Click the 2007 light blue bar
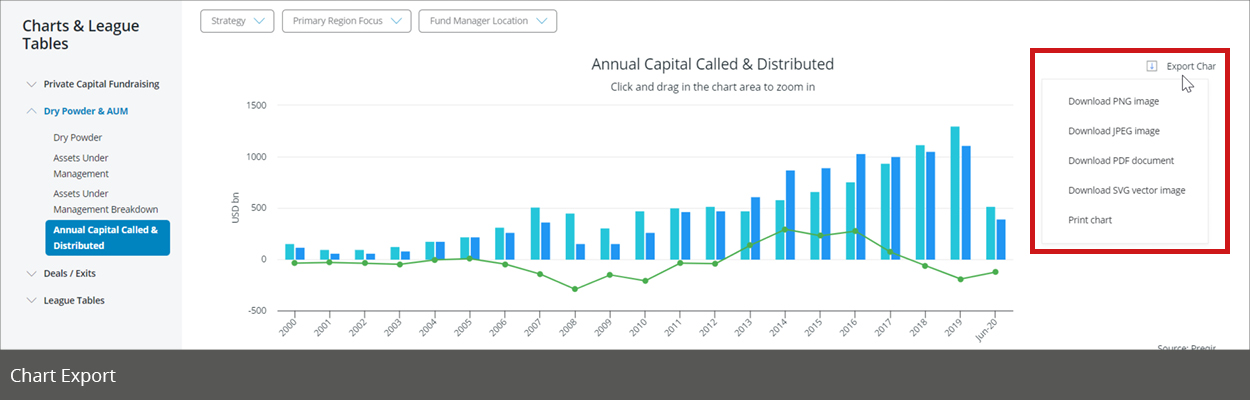The width and height of the screenshot is (1250, 400). (535, 234)
